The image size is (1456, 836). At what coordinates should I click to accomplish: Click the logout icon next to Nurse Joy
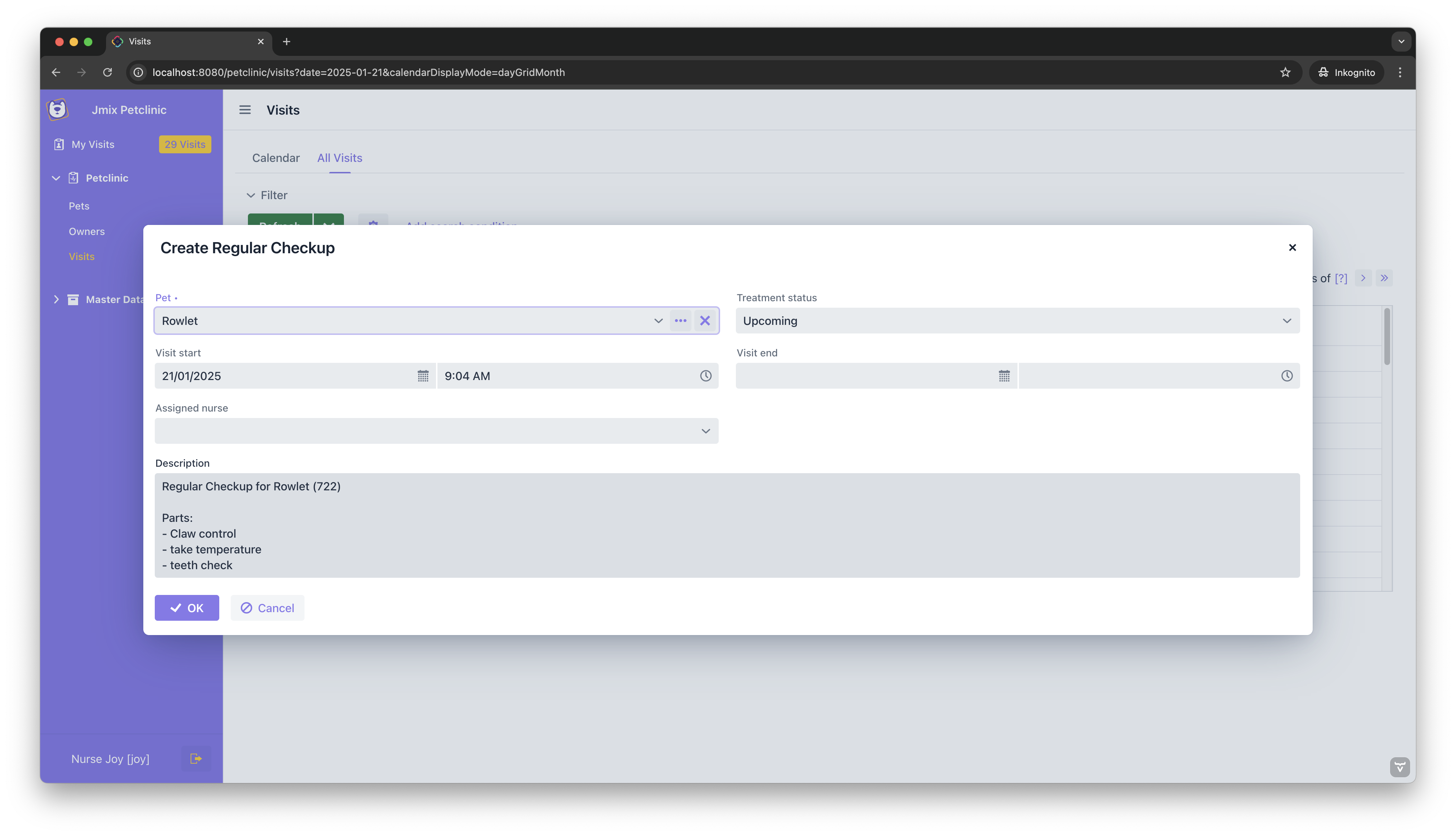(x=196, y=759)
